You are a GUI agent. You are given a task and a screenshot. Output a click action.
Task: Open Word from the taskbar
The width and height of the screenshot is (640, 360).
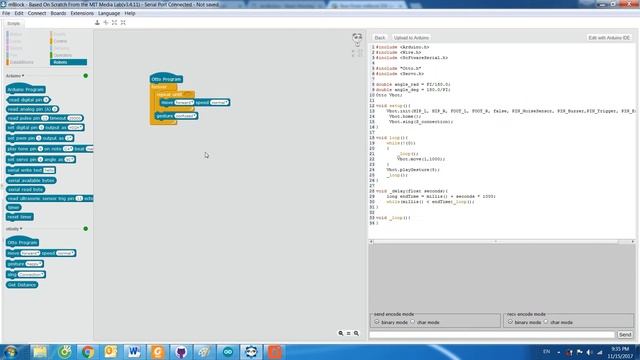click(134, 352)
